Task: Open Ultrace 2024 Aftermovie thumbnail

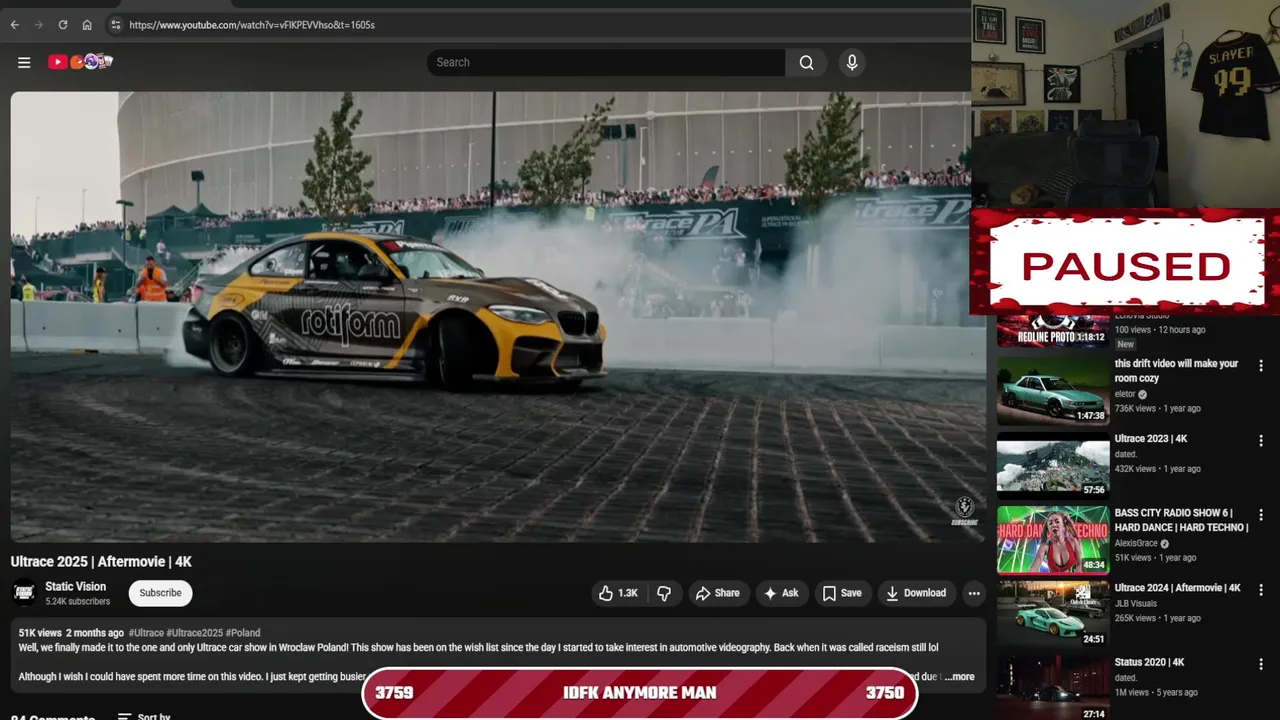Action: pyautogui.click(x=1053, y=614)
